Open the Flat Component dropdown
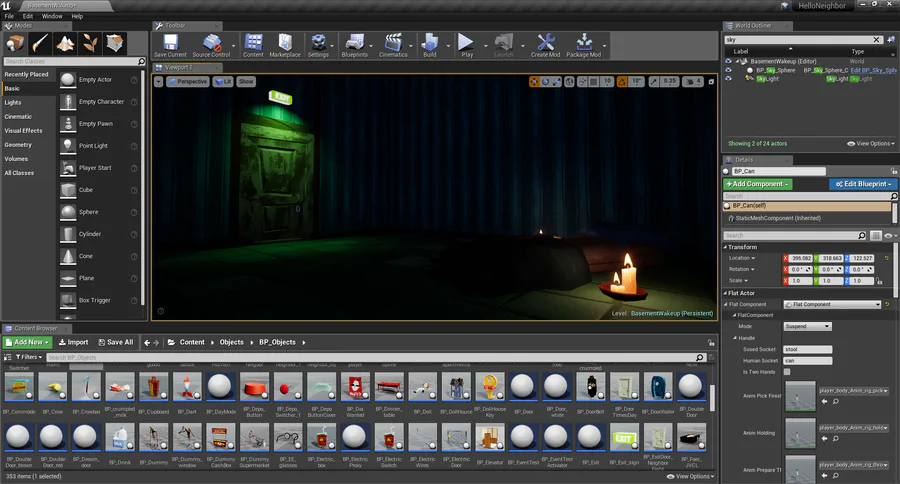Image resolution: width=900 pixels, height=484 pixels. [x=832, y=304]
